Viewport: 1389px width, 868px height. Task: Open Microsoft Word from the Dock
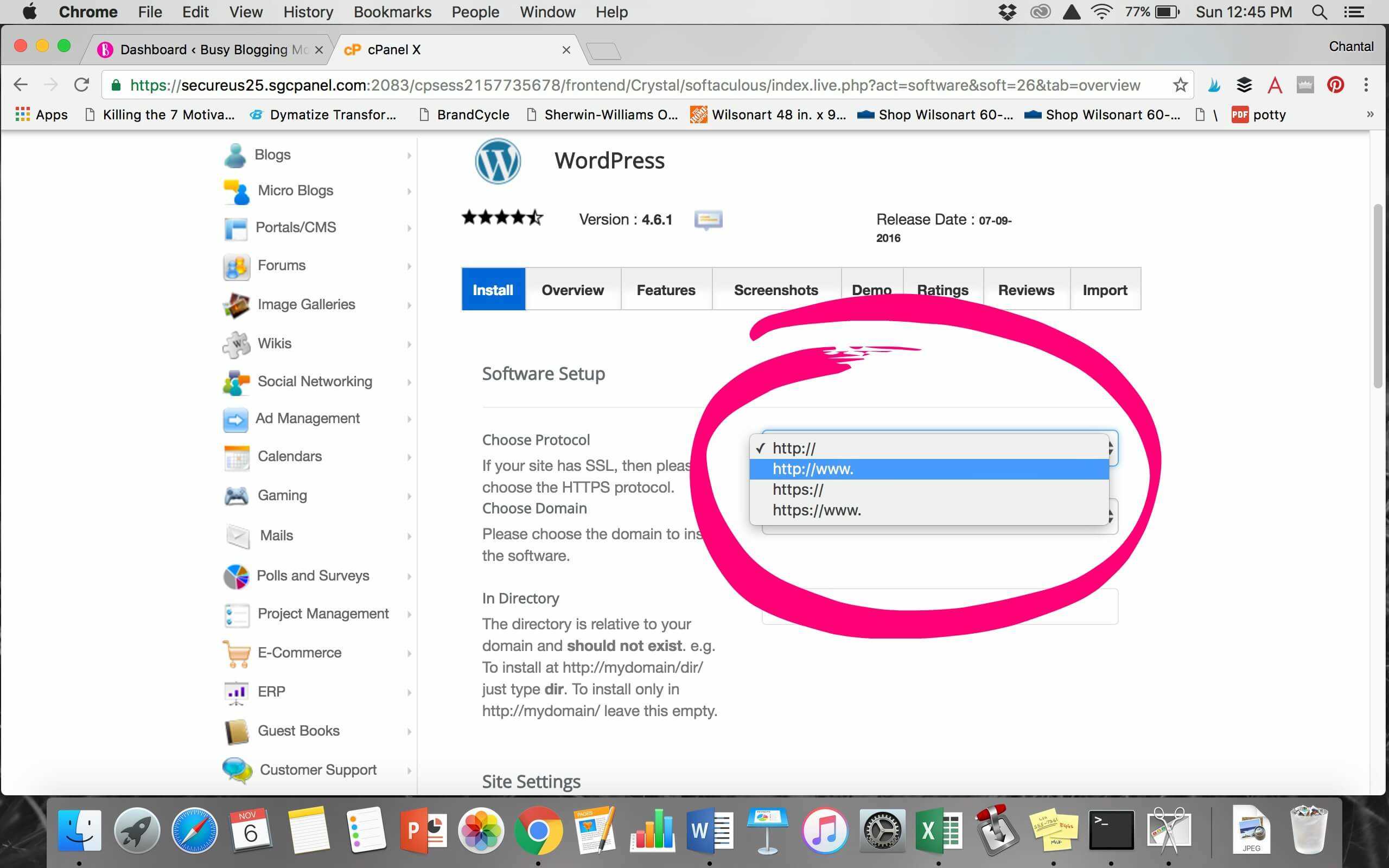point(710,830)
